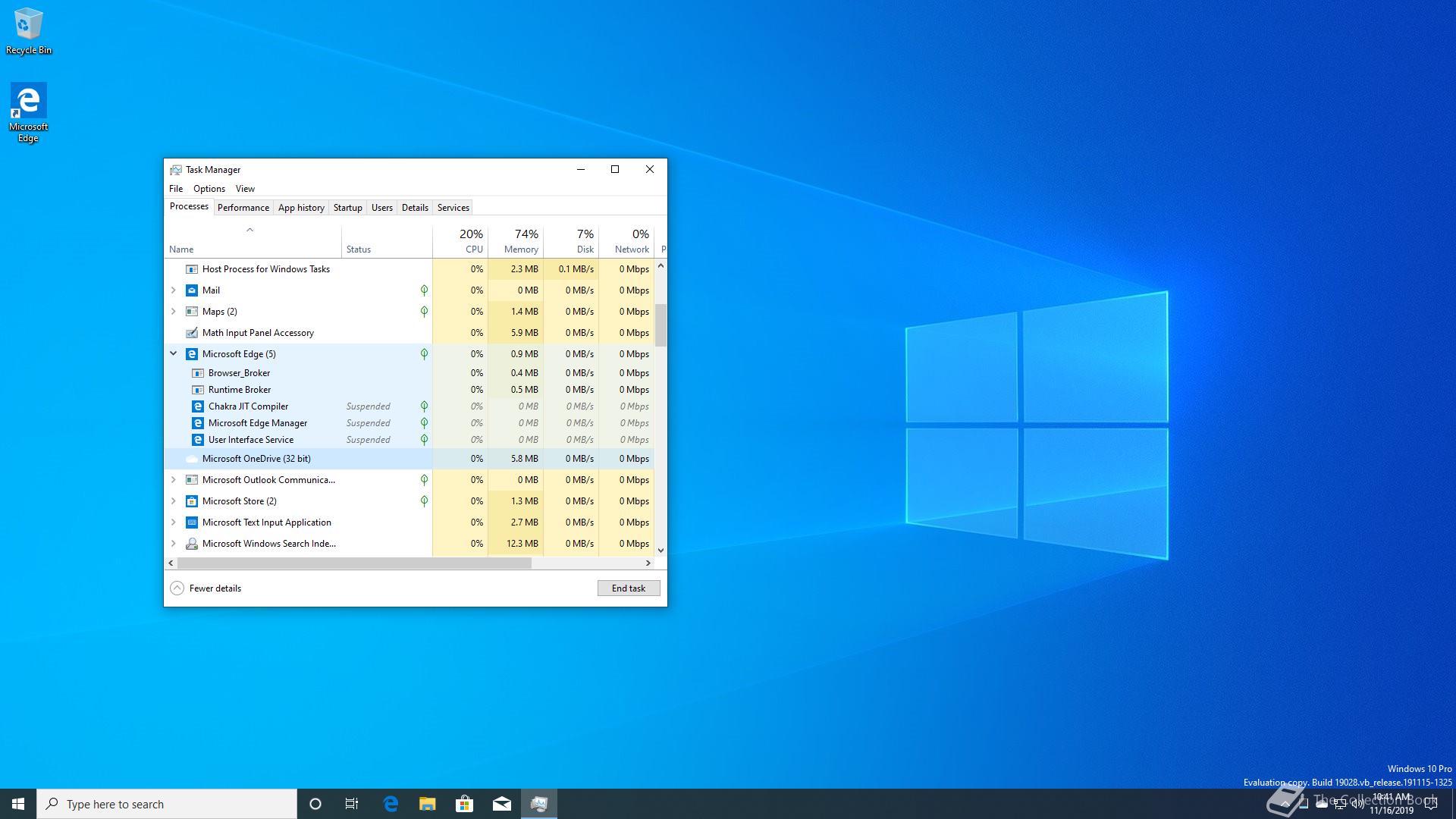Switch to the Users tab
Viewport: 1456px width, 819px height.
pyautogui.click(x=382, y=208)
